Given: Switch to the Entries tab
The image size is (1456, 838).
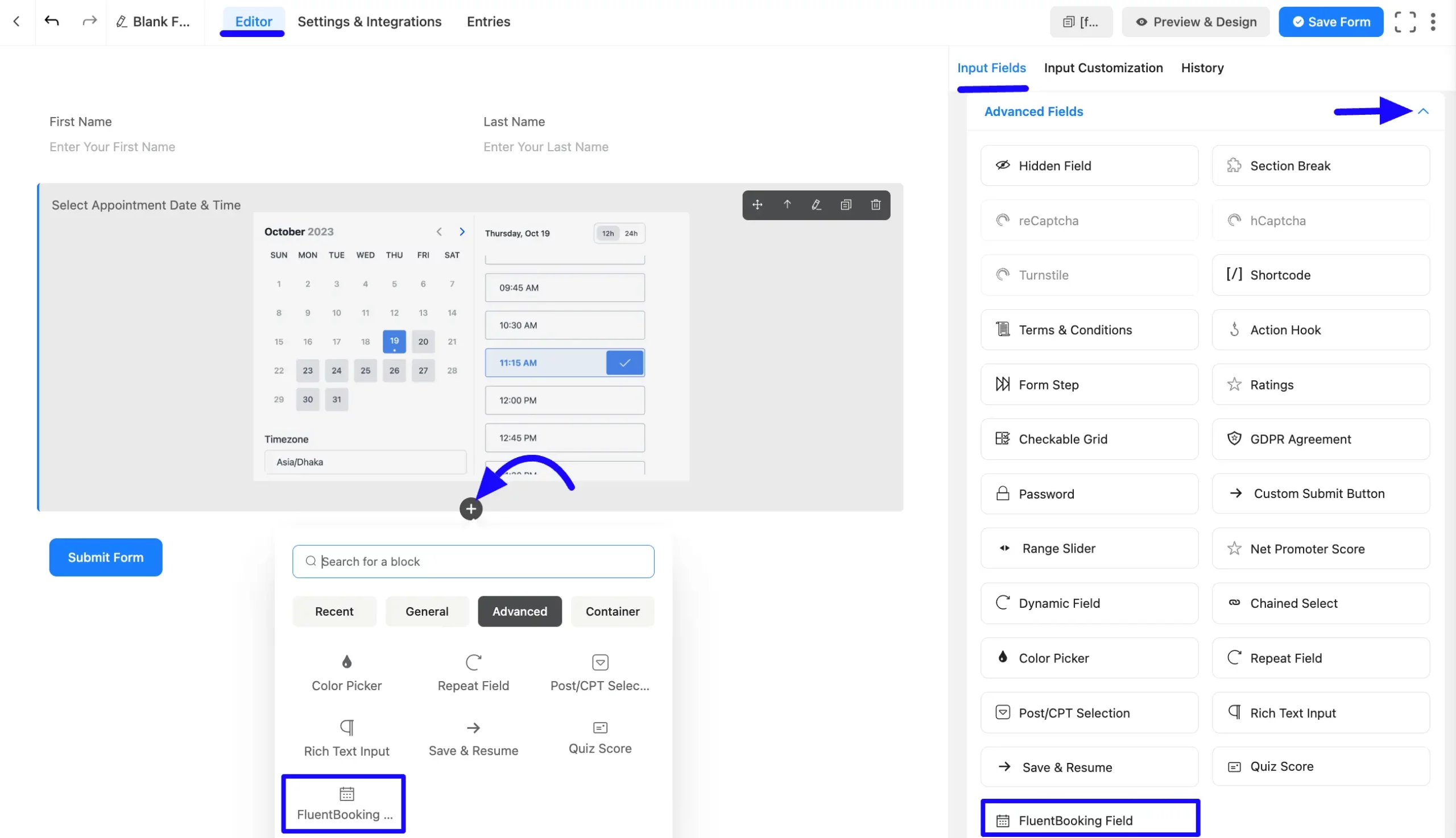Looking at the screenshot, I should click(488, 22).
